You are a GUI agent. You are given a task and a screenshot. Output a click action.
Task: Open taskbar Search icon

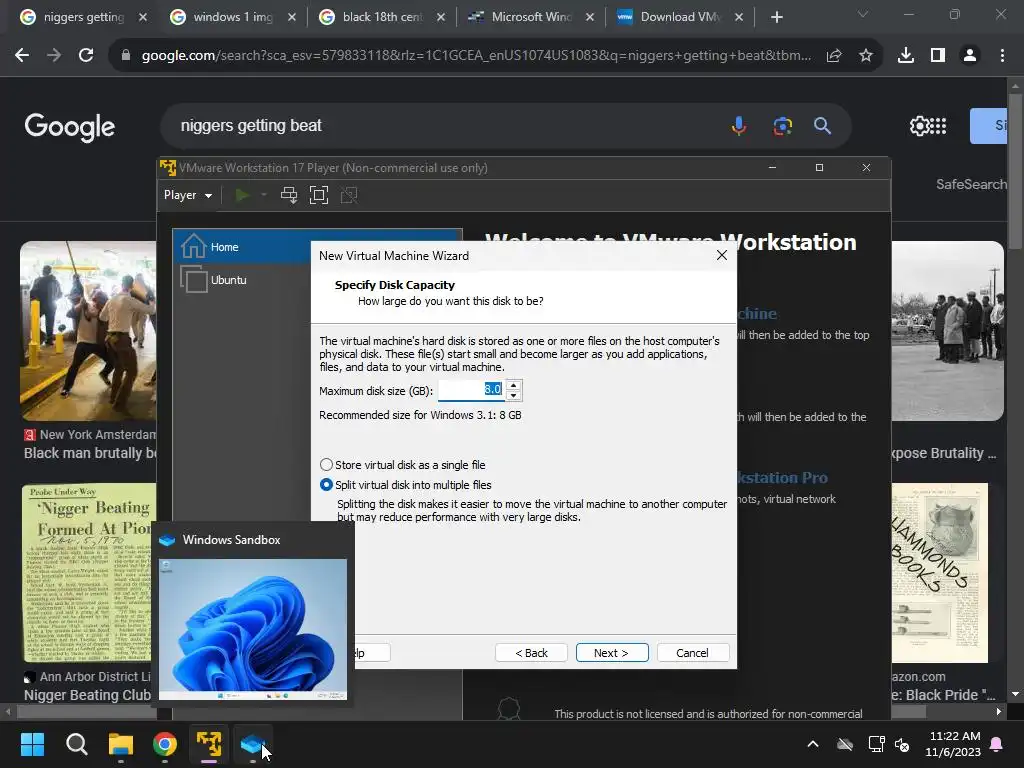click(76, 744)
